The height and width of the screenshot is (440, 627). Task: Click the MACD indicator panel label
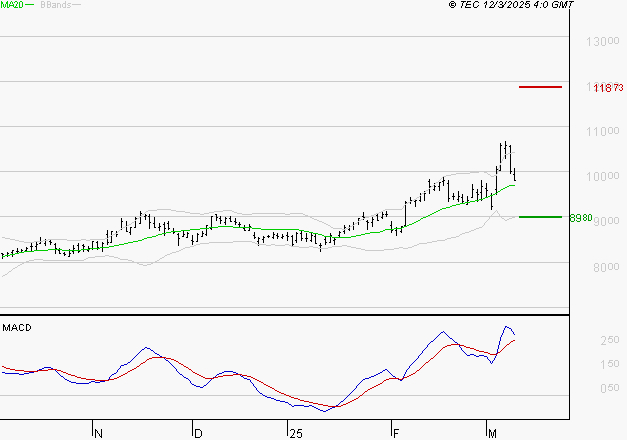tap(17, 328)
